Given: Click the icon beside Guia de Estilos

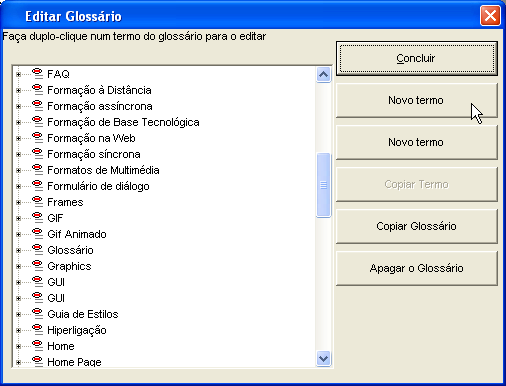Looking at the screenshot, I should coord(38,314).
